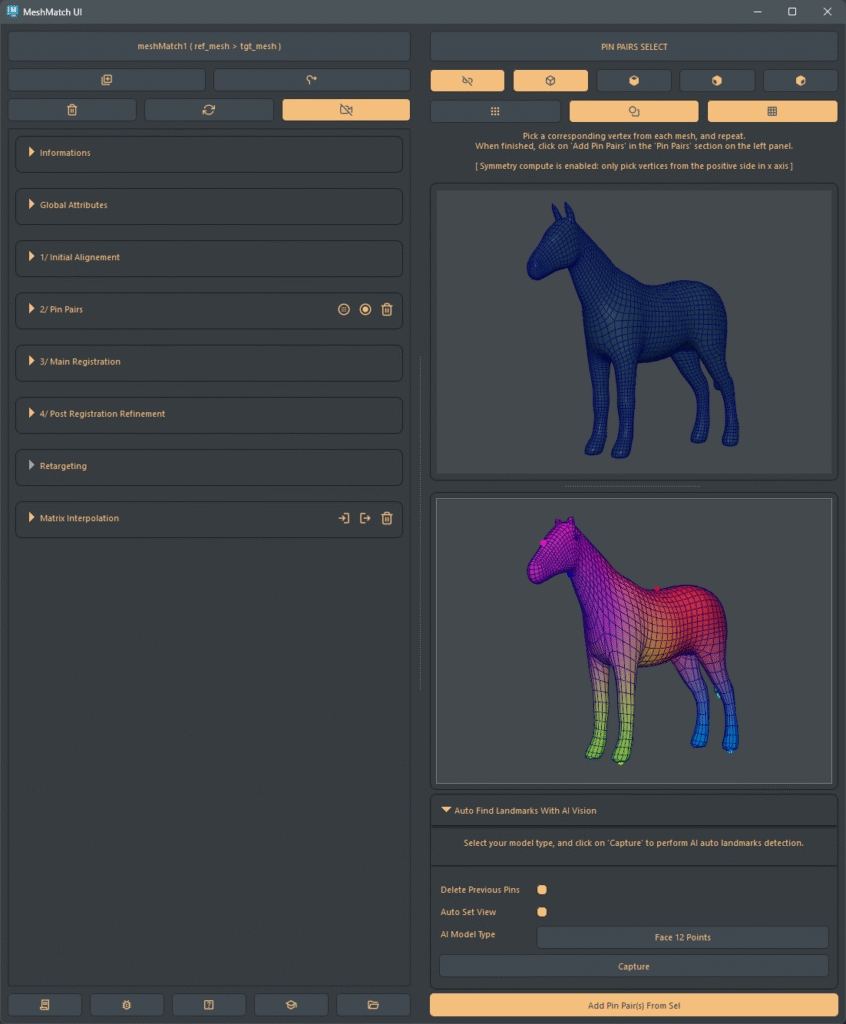Screen dimensions: 846x1024
Task: Toggle the unlink icon button in pin pairs
Action: point(467,80)
